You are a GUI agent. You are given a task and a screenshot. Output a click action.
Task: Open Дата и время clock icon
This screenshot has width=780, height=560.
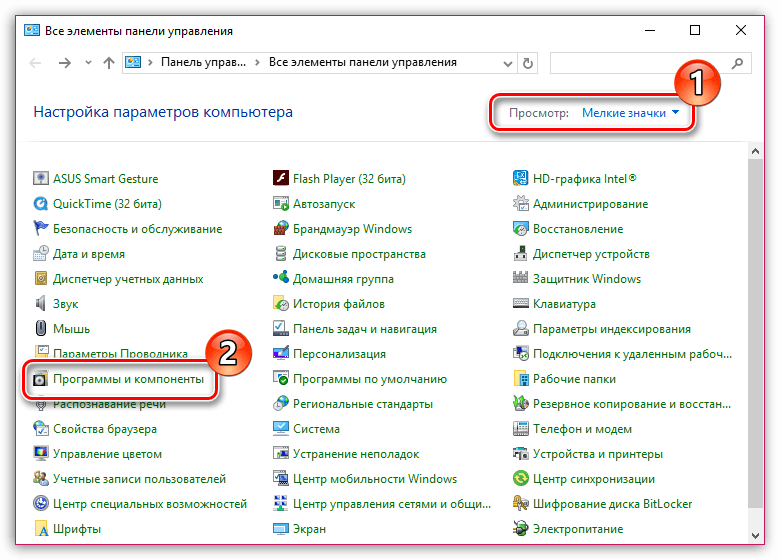[x=41, y=253]
